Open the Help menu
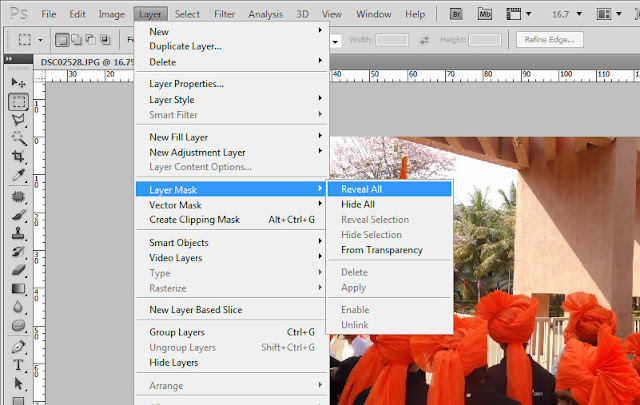The image size is (640, 405). [415, 14]
